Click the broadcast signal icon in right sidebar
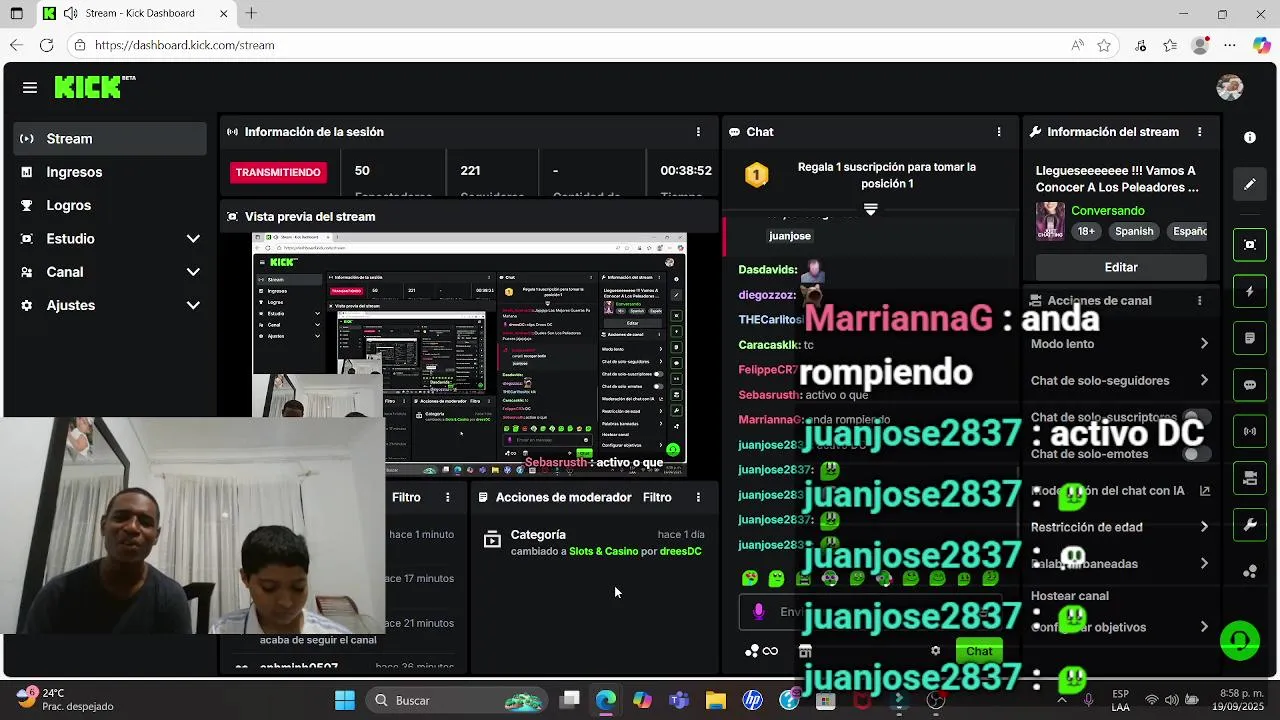Screen dimensions: 1280x720 coord(1250,431)
